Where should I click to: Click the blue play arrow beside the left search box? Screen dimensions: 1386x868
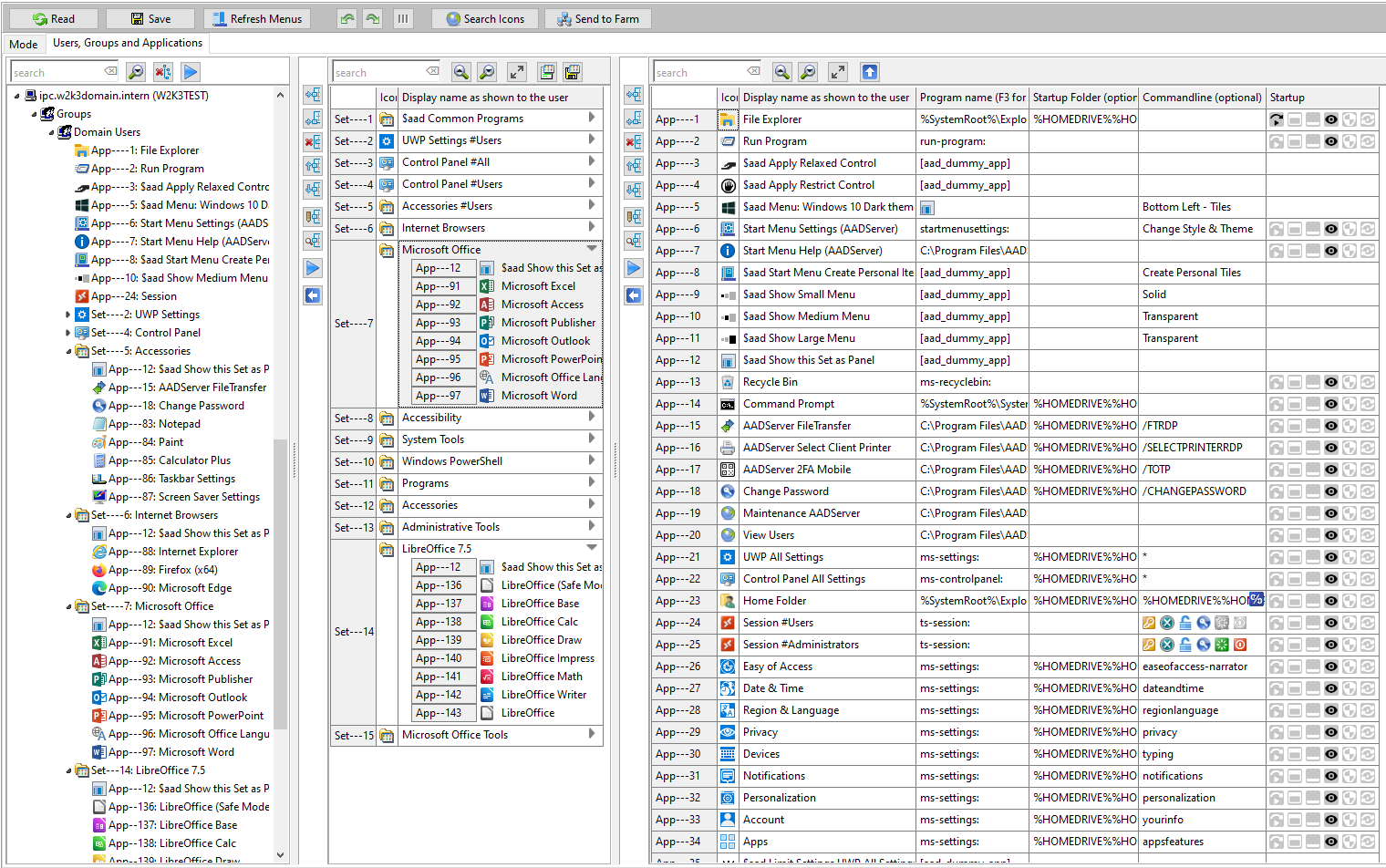(190, 72)
